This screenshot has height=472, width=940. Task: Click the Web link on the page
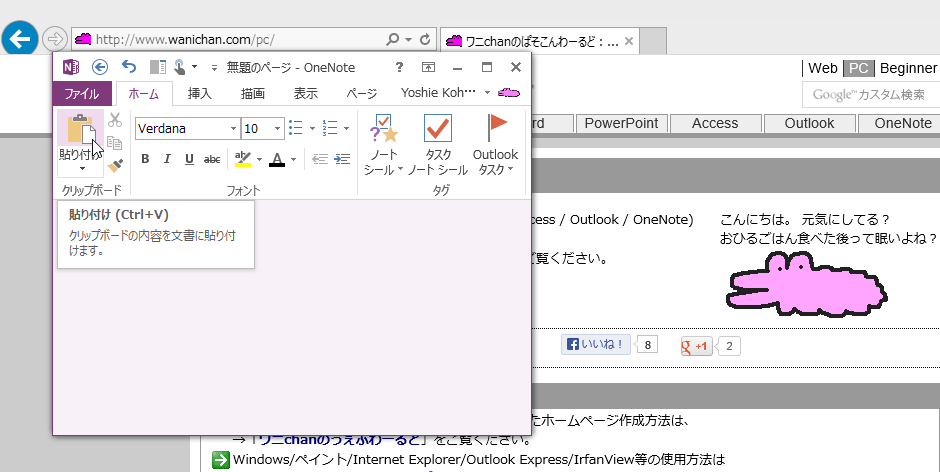point(822,68)
